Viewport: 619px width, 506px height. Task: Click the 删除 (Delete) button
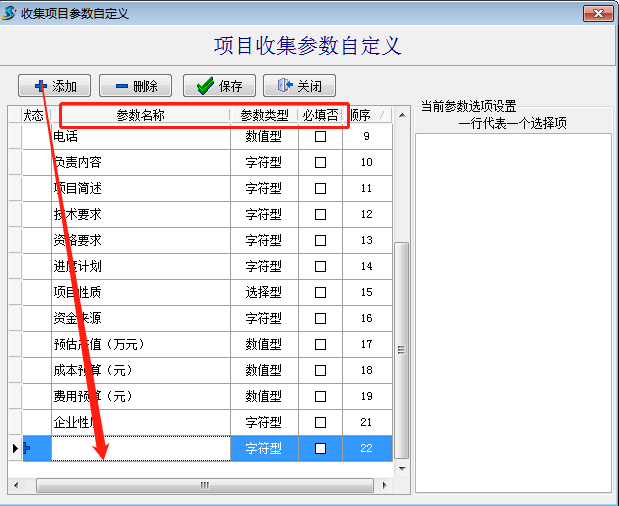(136, 86)
